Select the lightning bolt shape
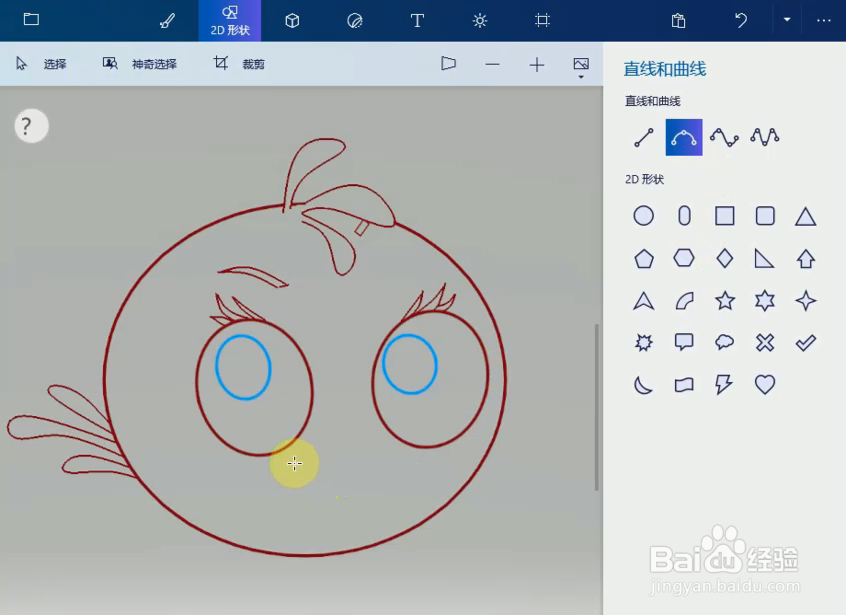This screenshot has height=615, width=846. [724, 385]
